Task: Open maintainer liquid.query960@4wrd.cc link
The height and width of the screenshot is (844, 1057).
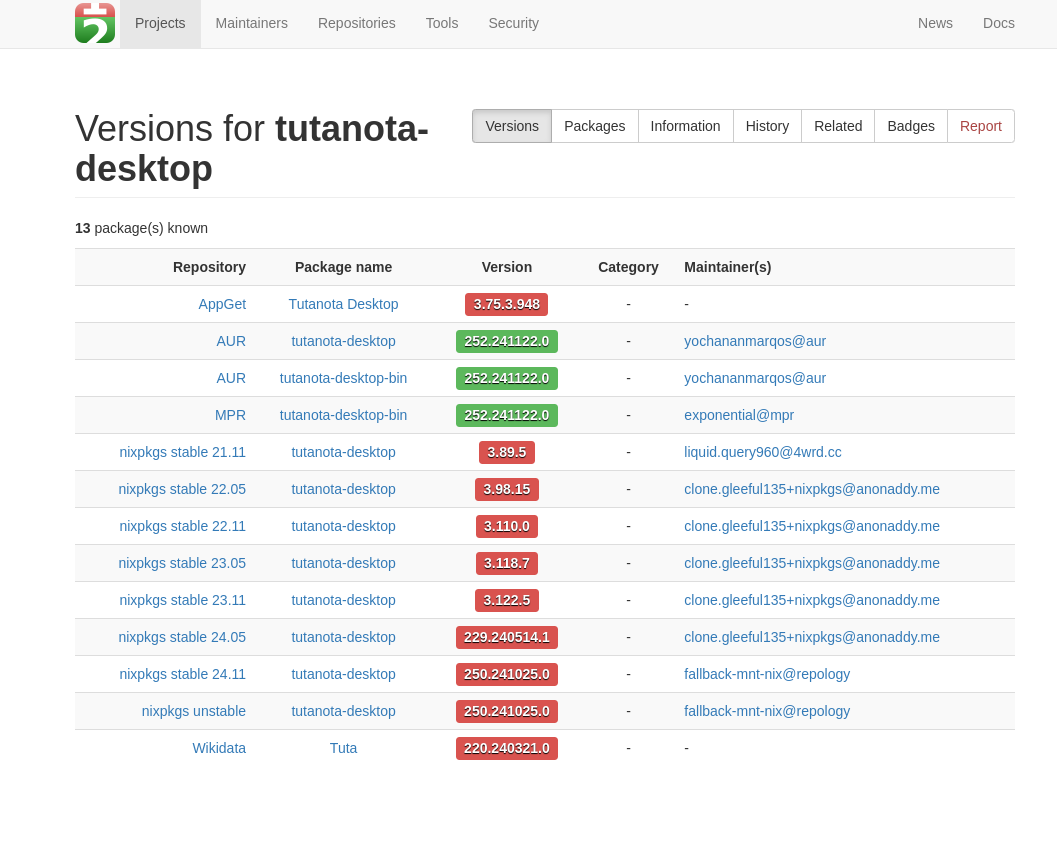Action: pyautogui.click(x=762, y=452)
